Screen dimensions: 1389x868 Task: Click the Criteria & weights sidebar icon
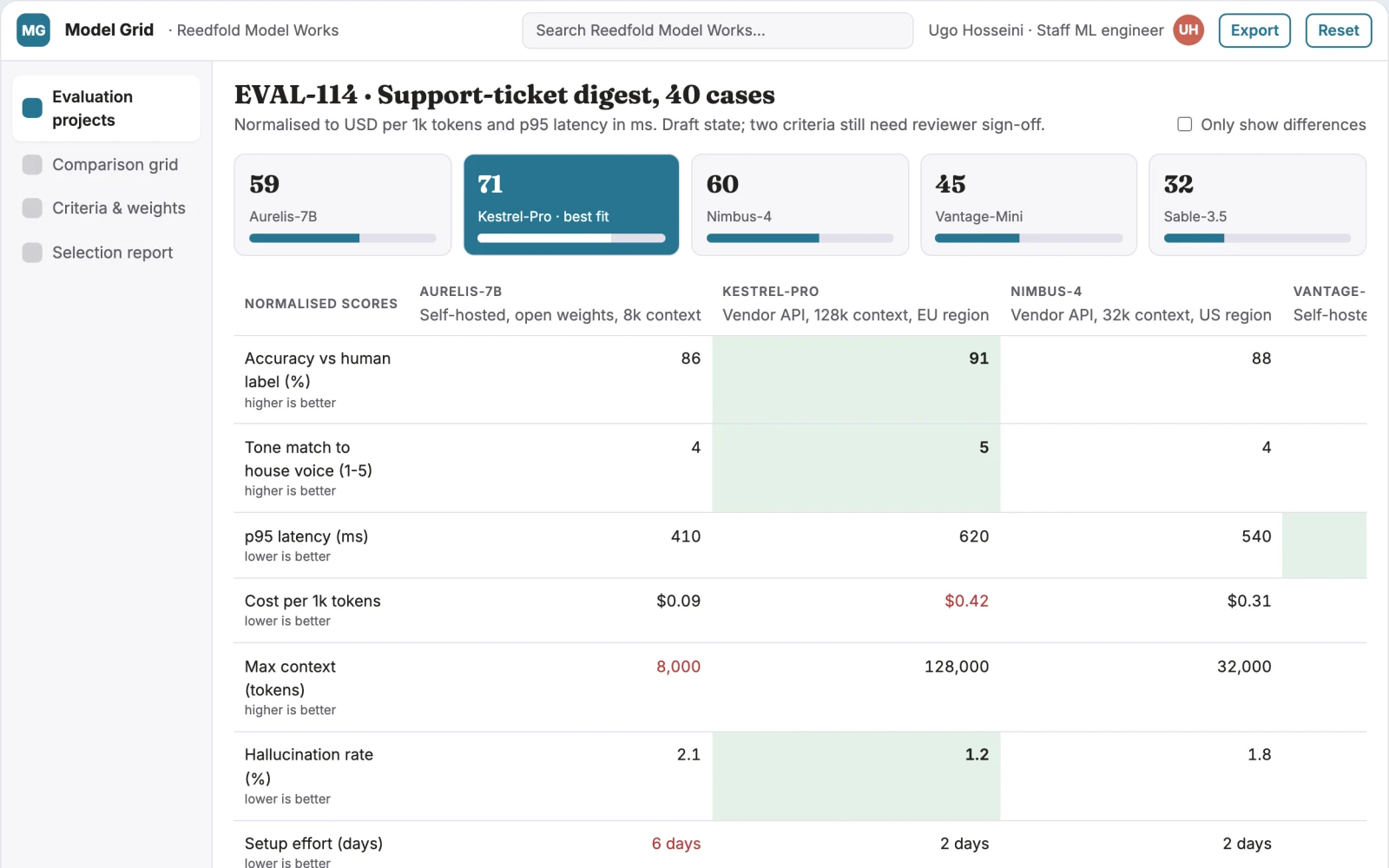click(32, 208)
